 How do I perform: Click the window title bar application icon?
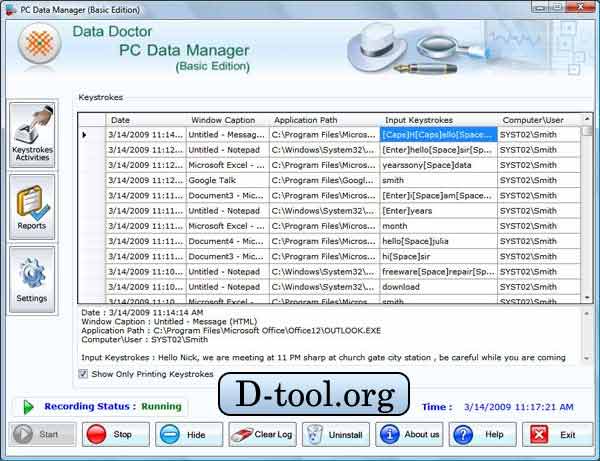pyautogui.click(x=11, y=10)
